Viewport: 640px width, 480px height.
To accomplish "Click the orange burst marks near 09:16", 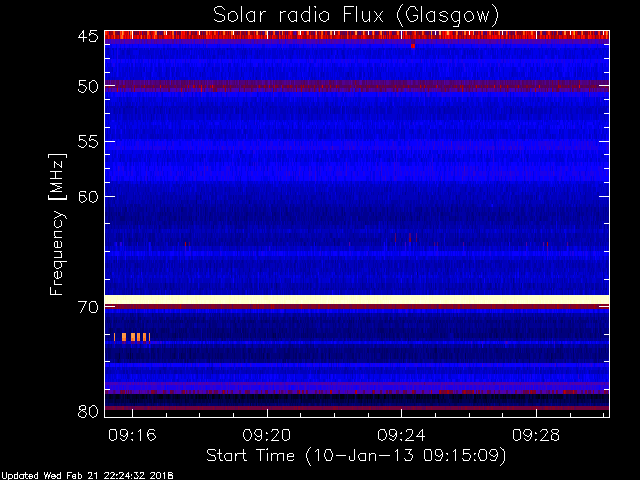I will [132, 337].
